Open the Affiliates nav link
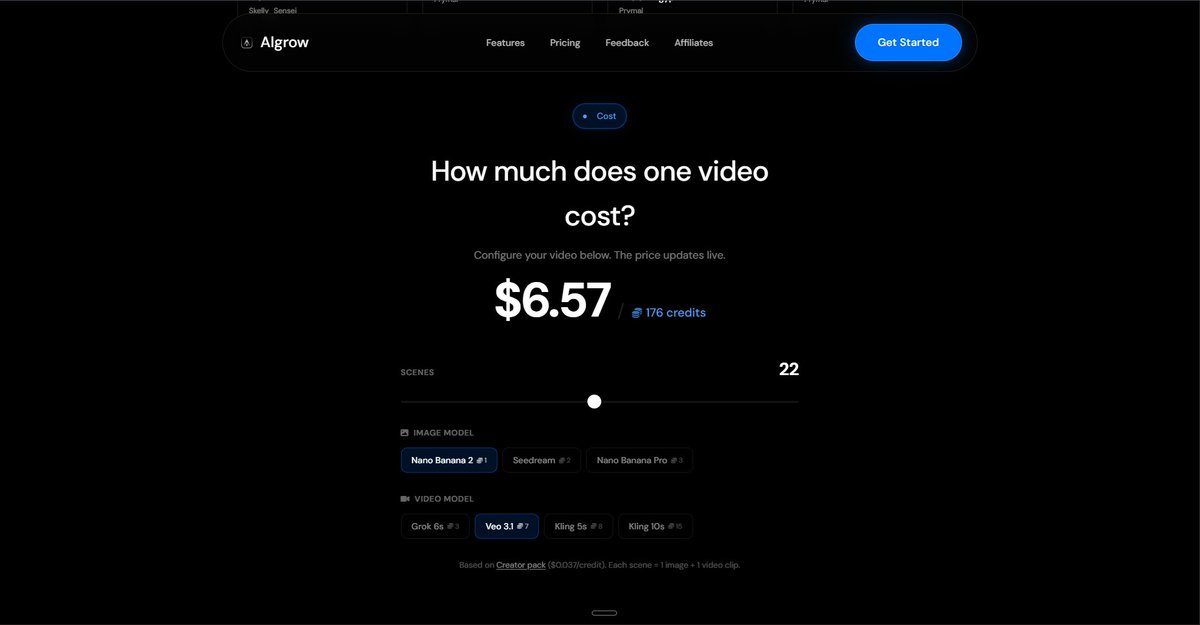 tap(694, 43)
